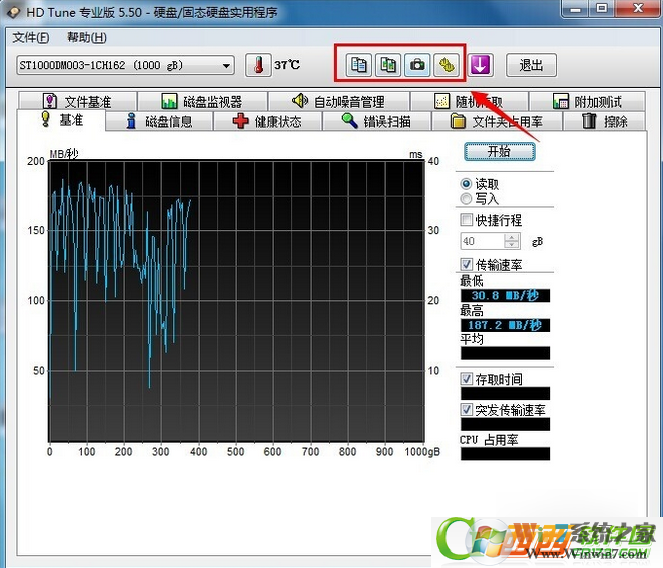Enable the 快捷行程 checkbox
This screenshot has height=568, width=663.
point(467,220)
